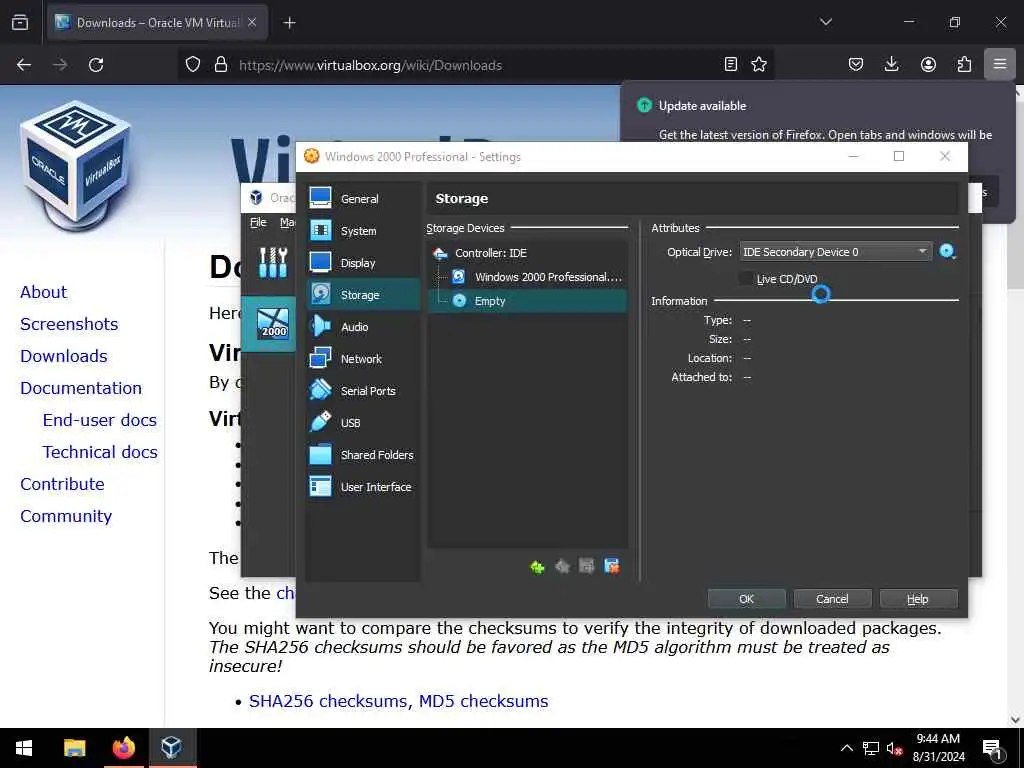
Task: Open the Documentation link
Action: (81, 388)
